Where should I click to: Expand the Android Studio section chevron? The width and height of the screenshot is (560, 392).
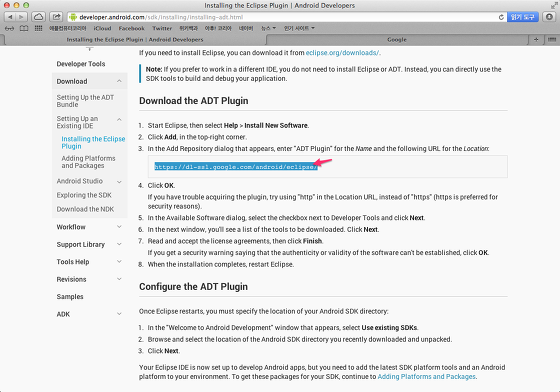tap(119, 182)
